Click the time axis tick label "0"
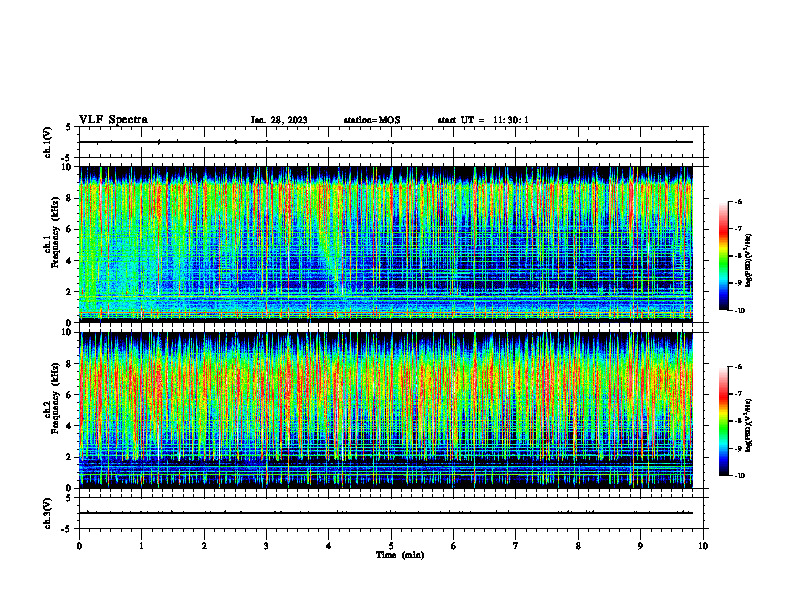This screenshot has width=792, height=612. click(x=79, y=546)
